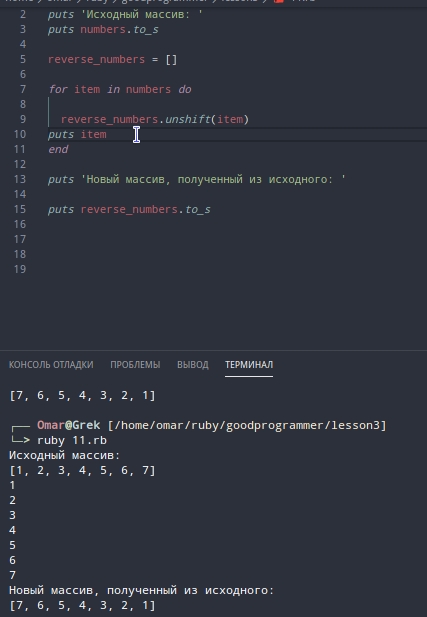This screenshot has height=617, width=427.
Task: Click the 'ruby 11.rb' command in terminal
Action: (72, 440)
